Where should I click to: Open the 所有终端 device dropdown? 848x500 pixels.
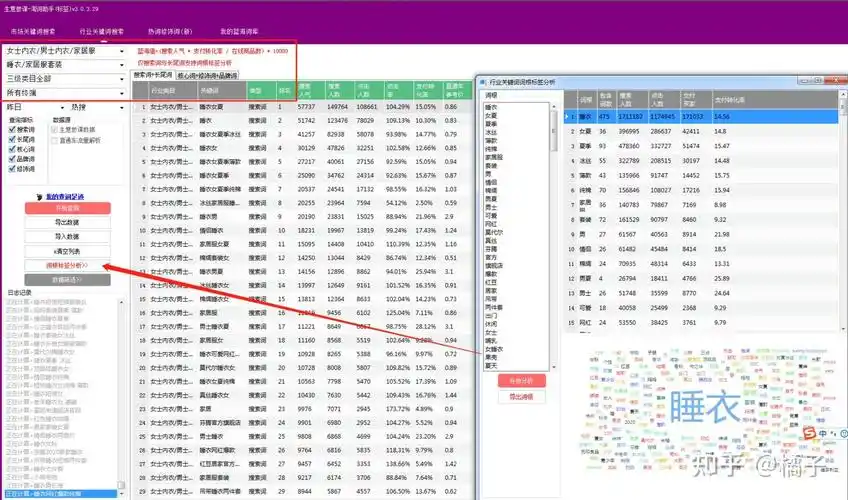click(x=64, y=93)
